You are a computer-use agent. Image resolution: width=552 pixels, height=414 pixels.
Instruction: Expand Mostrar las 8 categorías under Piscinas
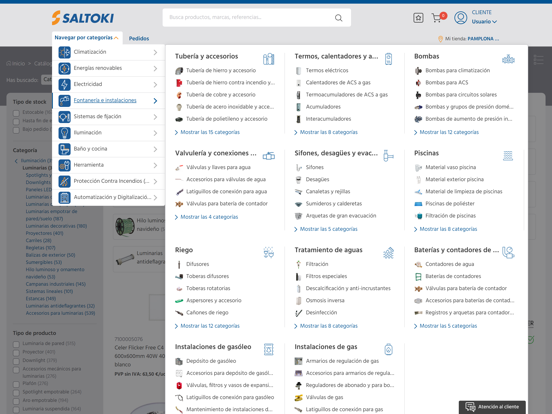point(446,229)
